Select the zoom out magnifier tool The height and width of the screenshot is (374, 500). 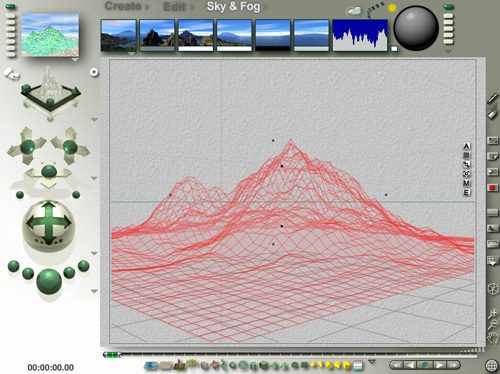click(x=493, y=324)
